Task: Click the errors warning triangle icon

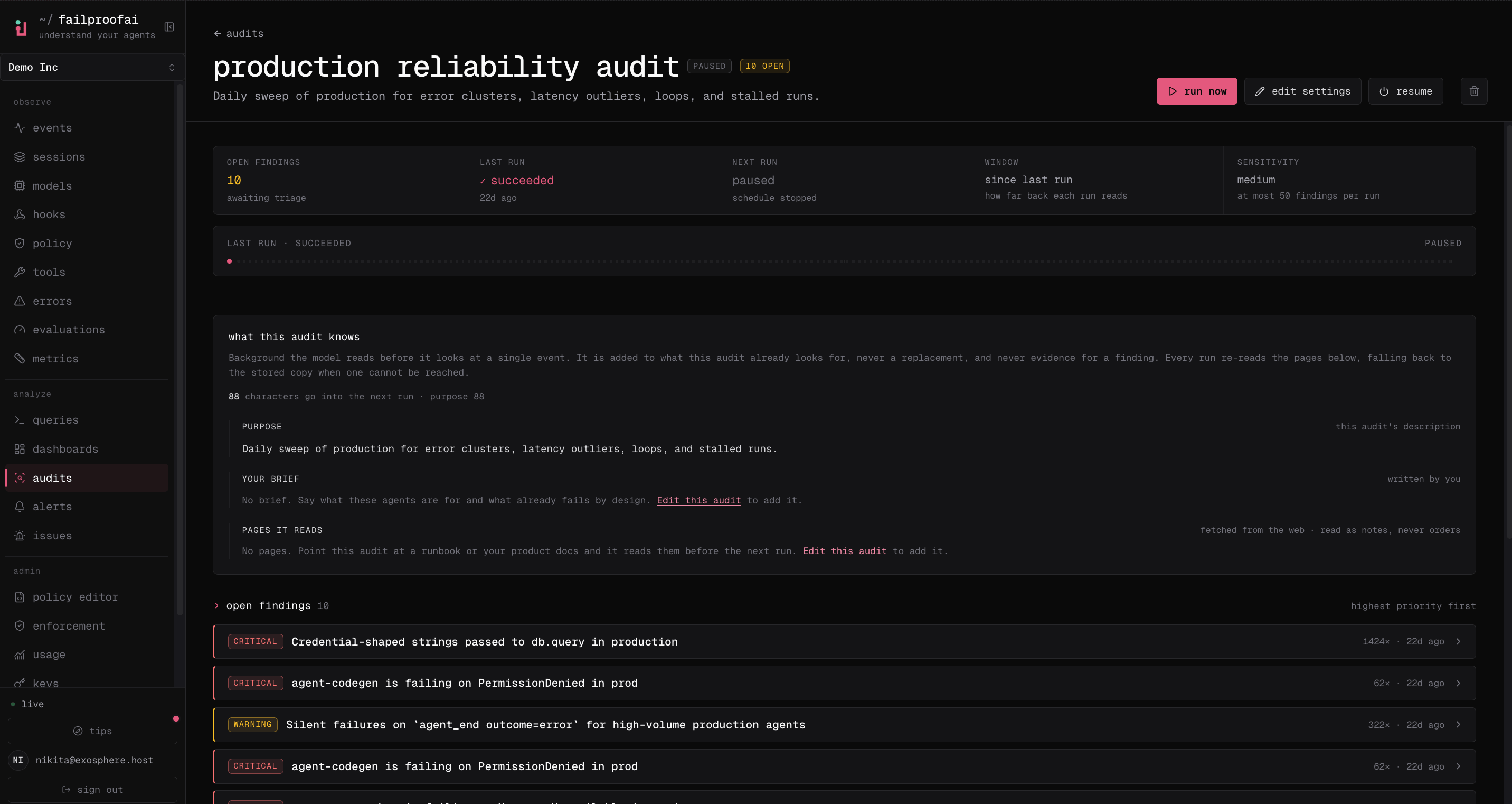Action: [20, 301]
